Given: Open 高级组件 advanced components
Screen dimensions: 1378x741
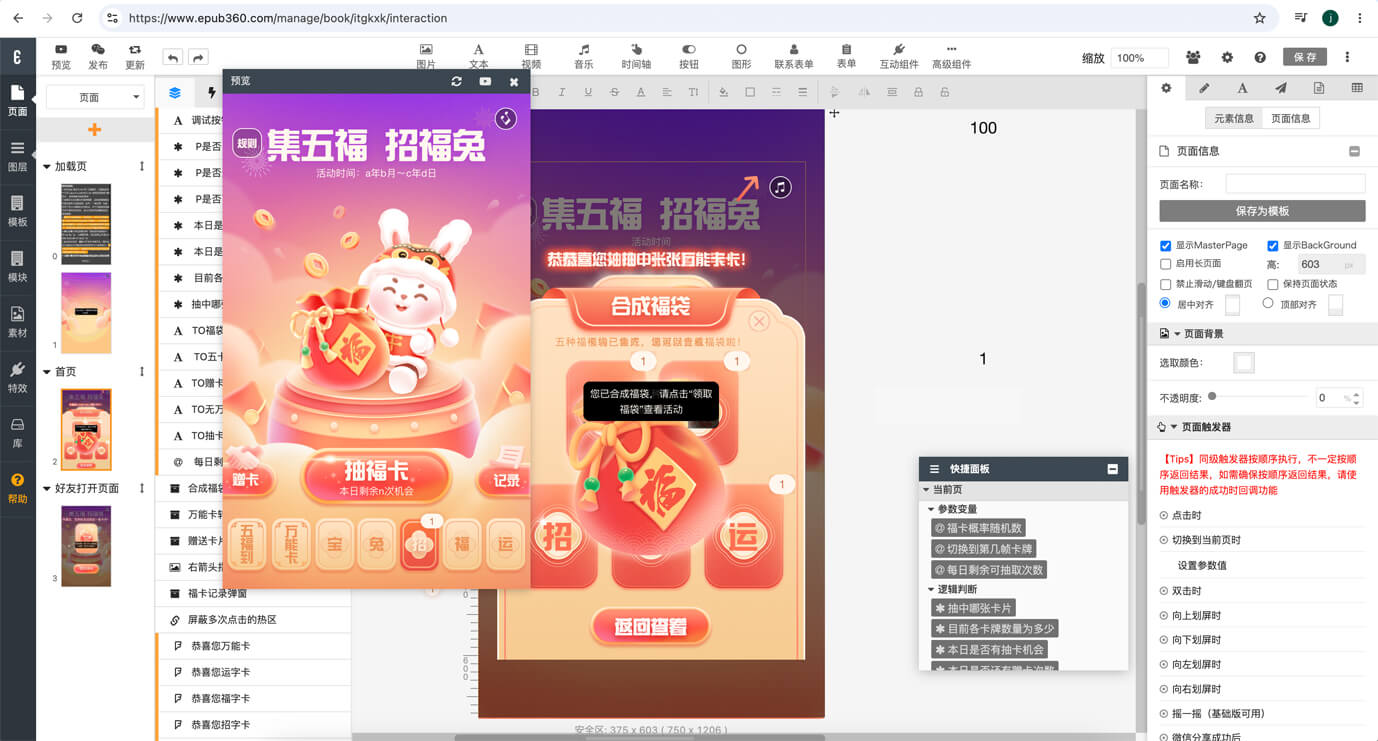Looking at the screenshot, I should tap(951, 56).
